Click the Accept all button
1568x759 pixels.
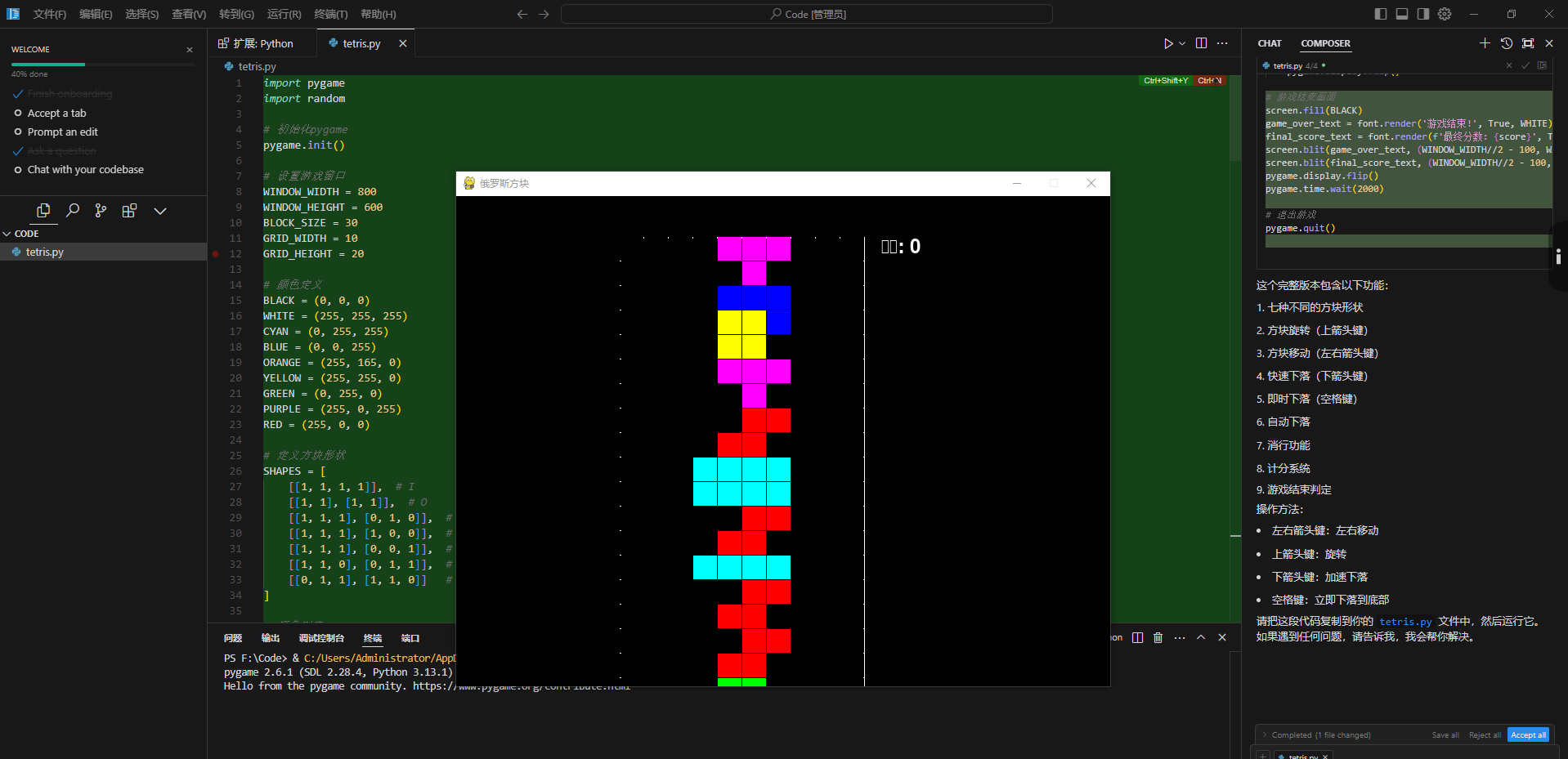(1527, 734)
